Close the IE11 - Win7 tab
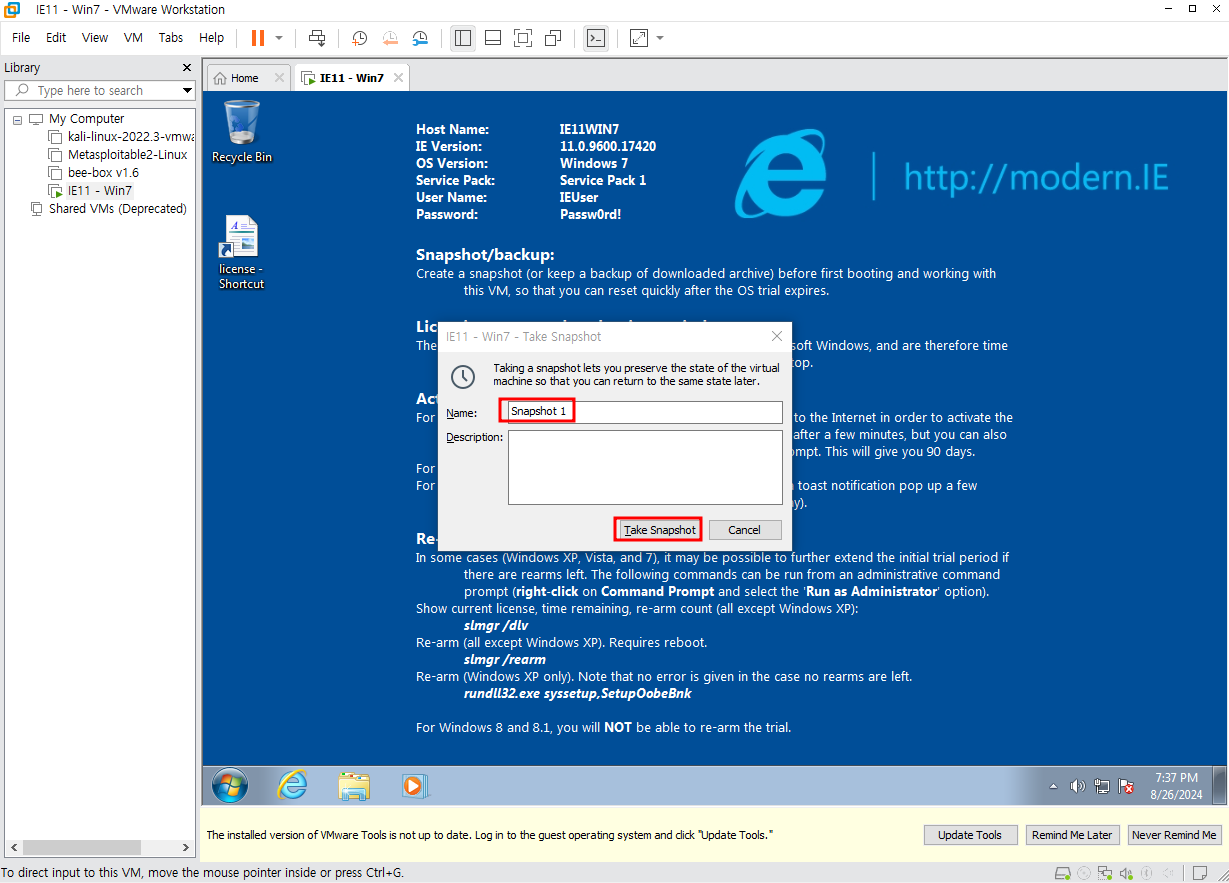This screenshot has height=883, width=1229. [x=398, y=78]
